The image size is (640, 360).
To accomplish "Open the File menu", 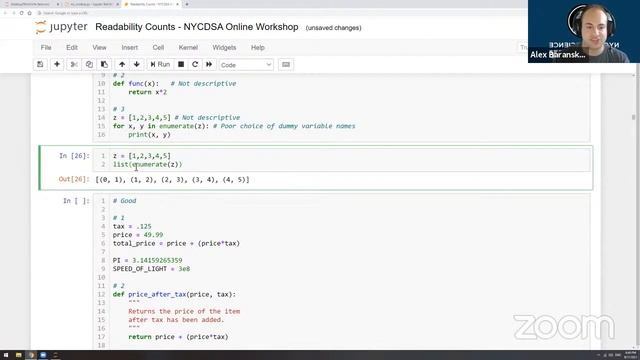I will point(46,47).
